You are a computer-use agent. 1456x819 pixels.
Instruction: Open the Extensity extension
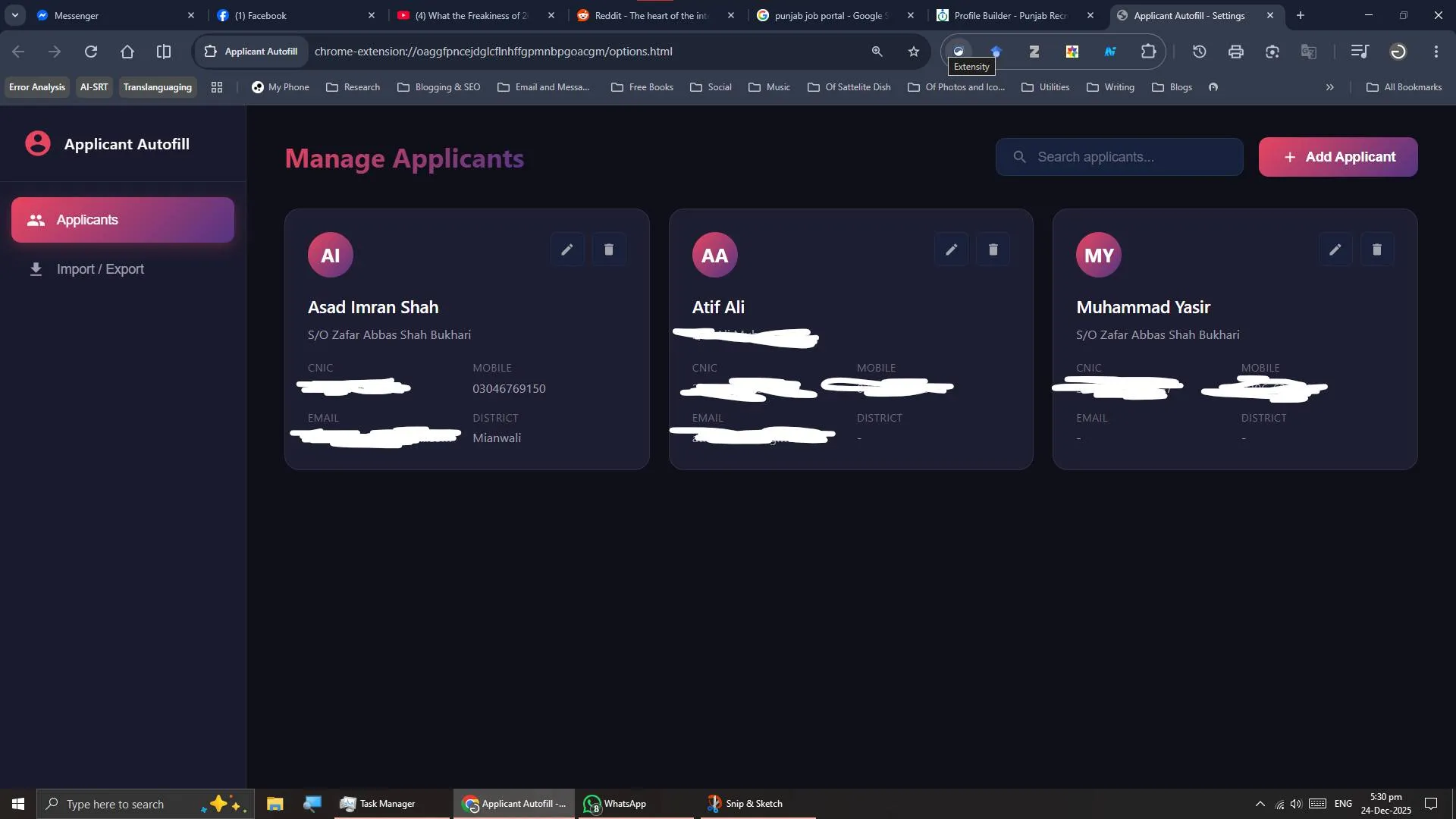pos(958,51)
